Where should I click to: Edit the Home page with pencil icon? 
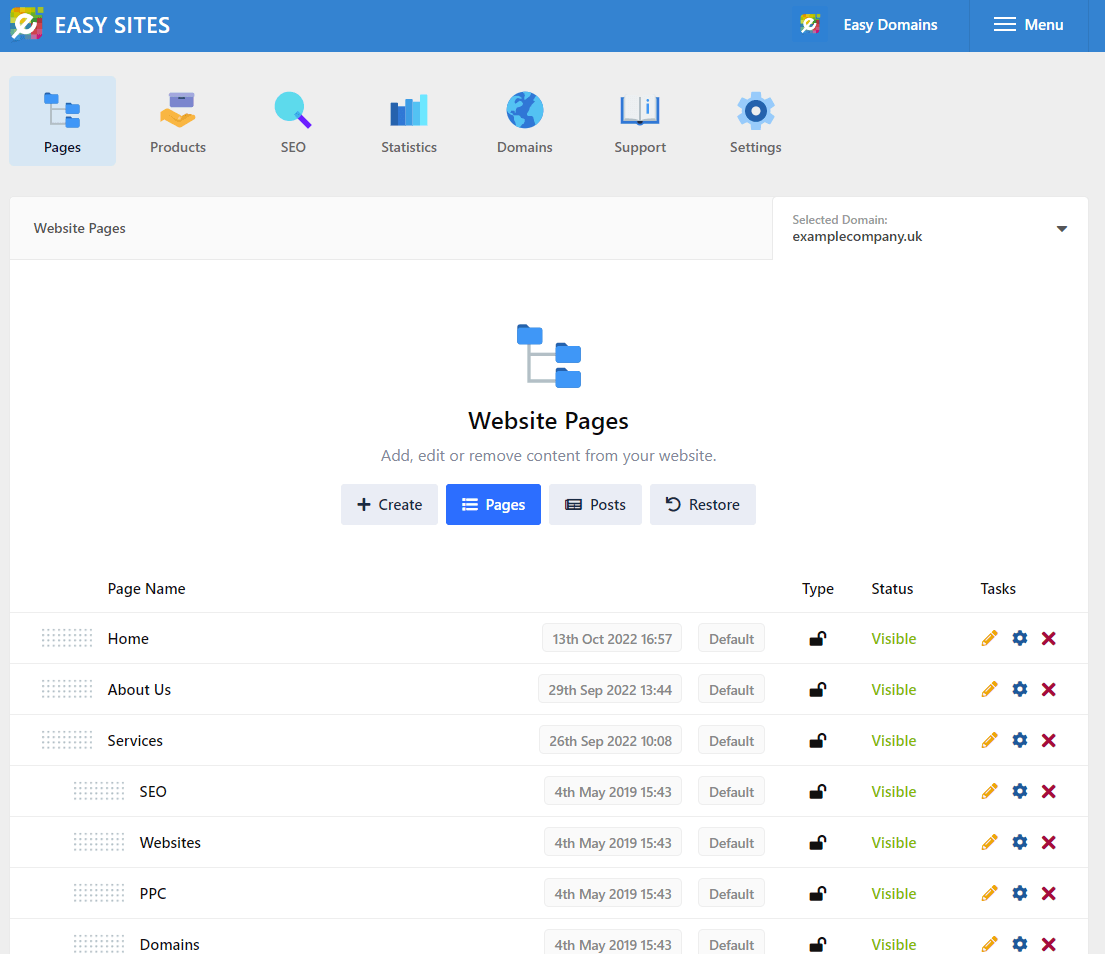[x=989, y=638]
